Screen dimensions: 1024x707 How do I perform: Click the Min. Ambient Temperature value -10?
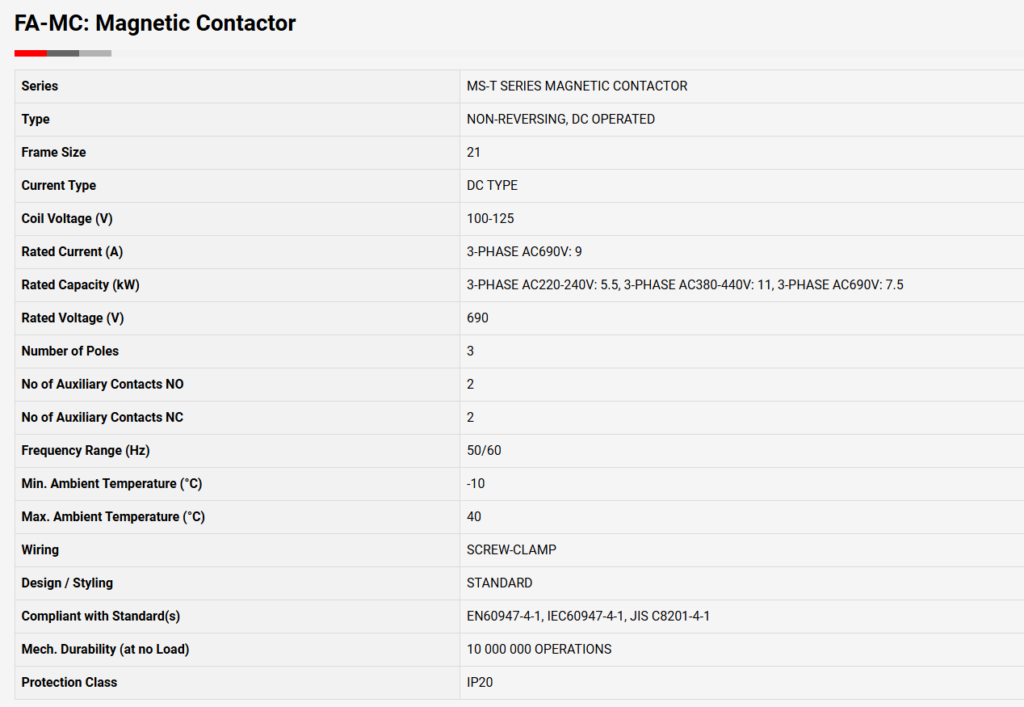point(475,483)
